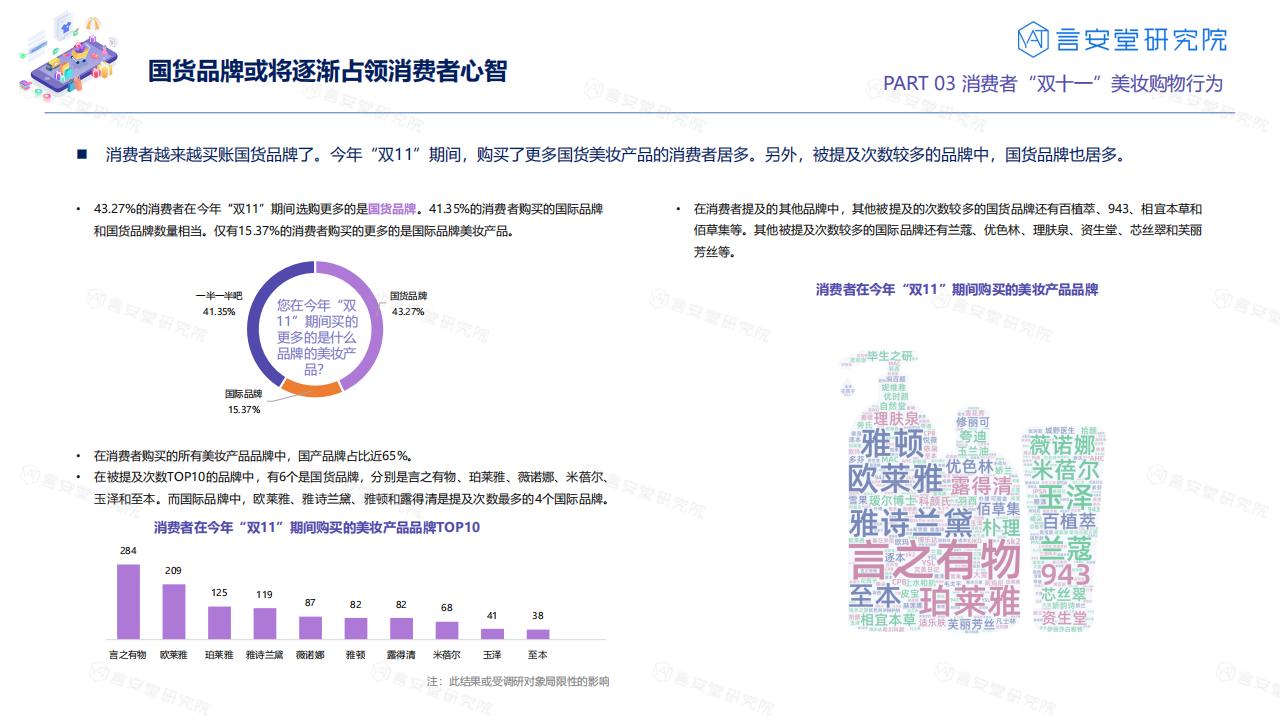Click the slide title 国货品牌或将逐渐占领消费者心智
The height and width of the screenshot is (720, 1280).
click(x=328, y=71)
